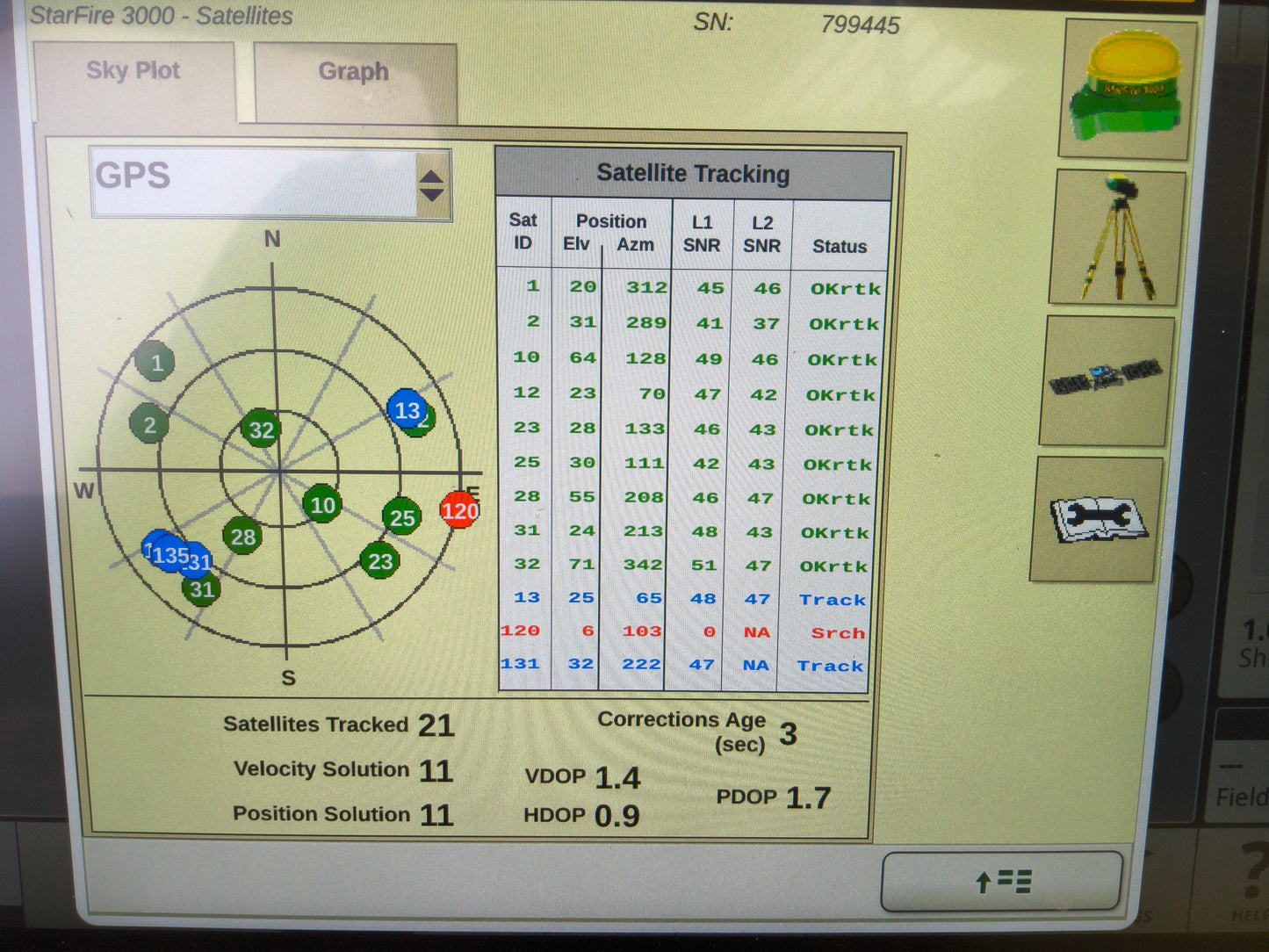Select Sat ID 13 in tracking table
1269x952 pixels.
coord(526,597)
